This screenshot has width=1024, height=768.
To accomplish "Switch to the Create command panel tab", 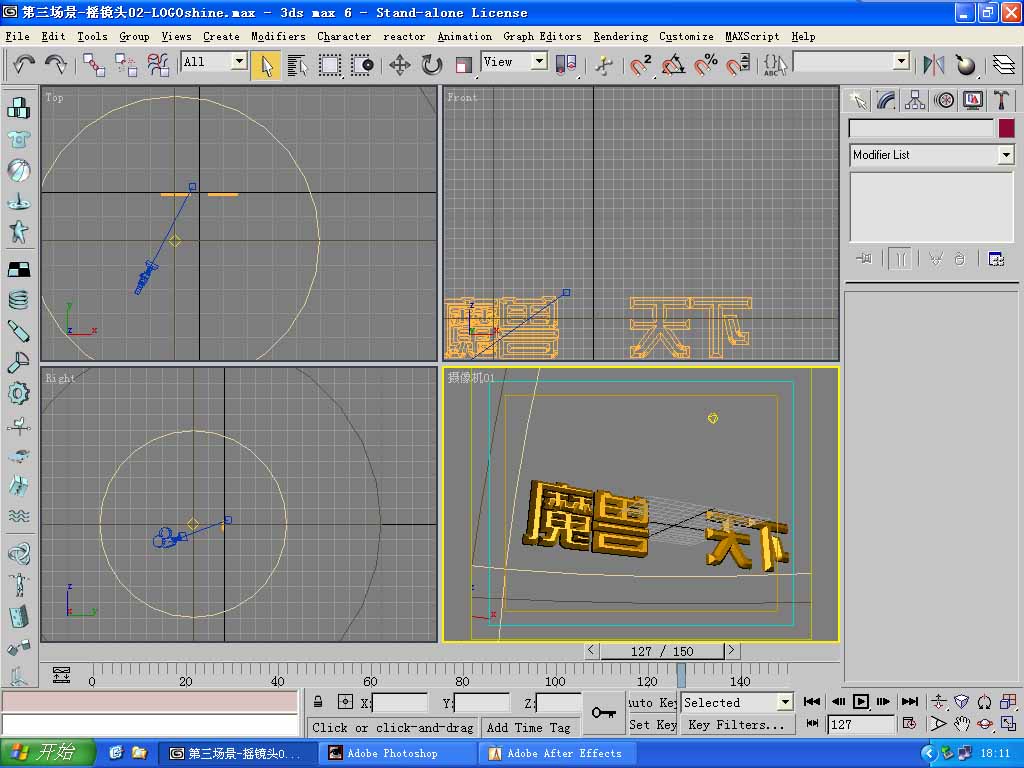I will coord(858,101).
